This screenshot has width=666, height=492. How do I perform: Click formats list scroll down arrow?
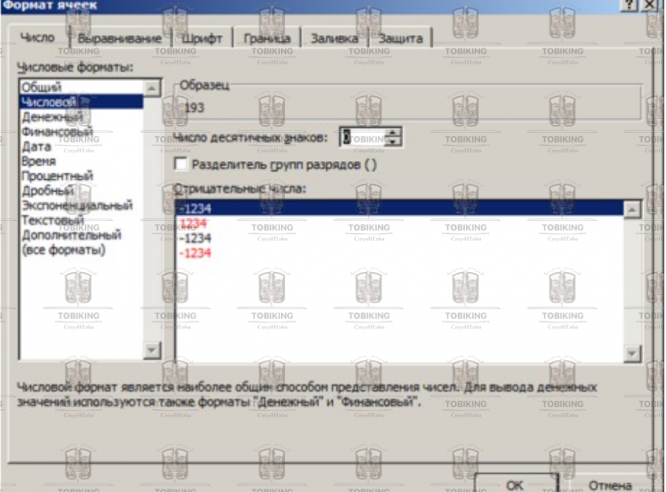point(152,351)
